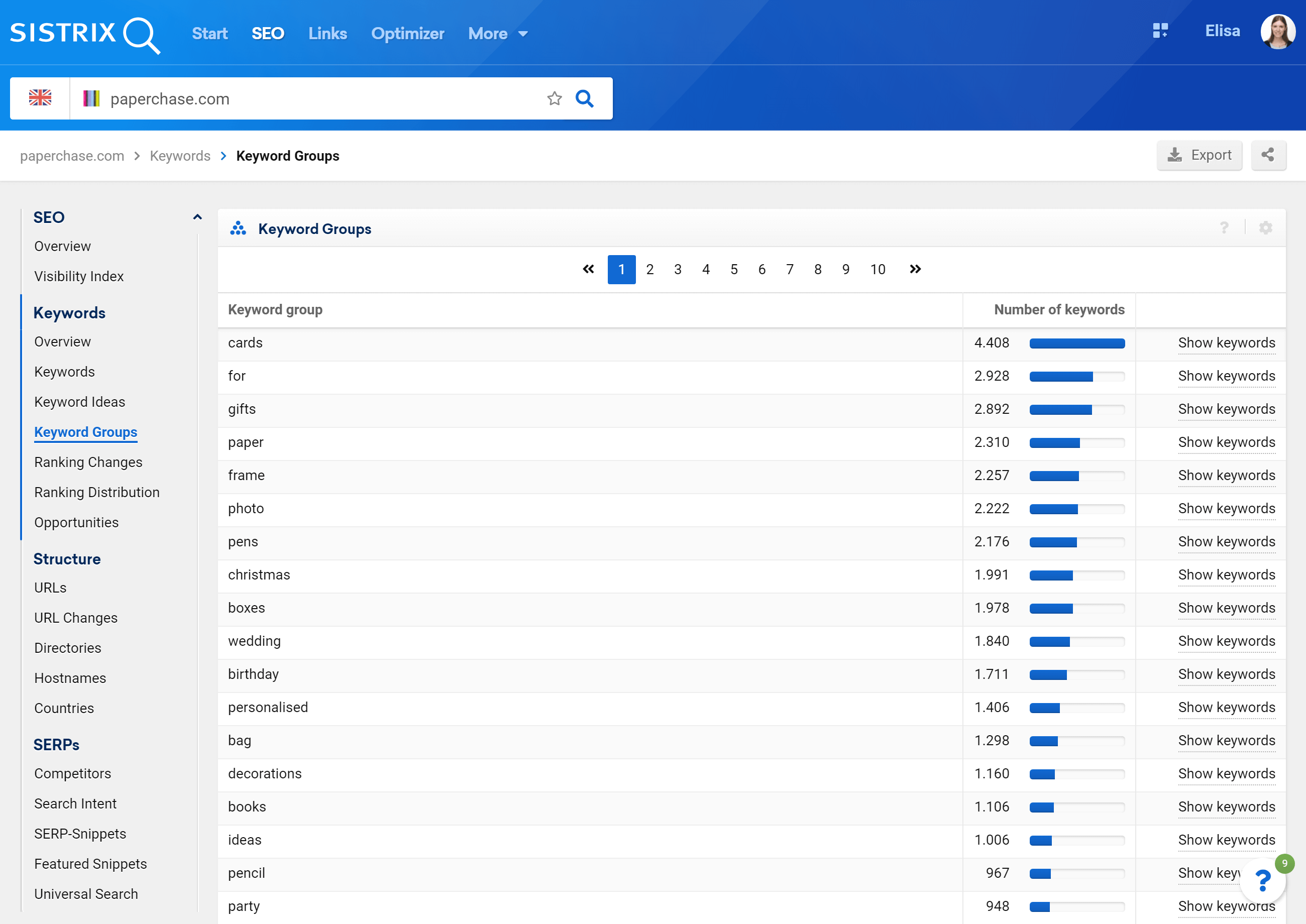The height and width of the screenshot is (924, 1306).
Task: Click paperchase.com in the breadcrumb
Action: pos(72,156)
